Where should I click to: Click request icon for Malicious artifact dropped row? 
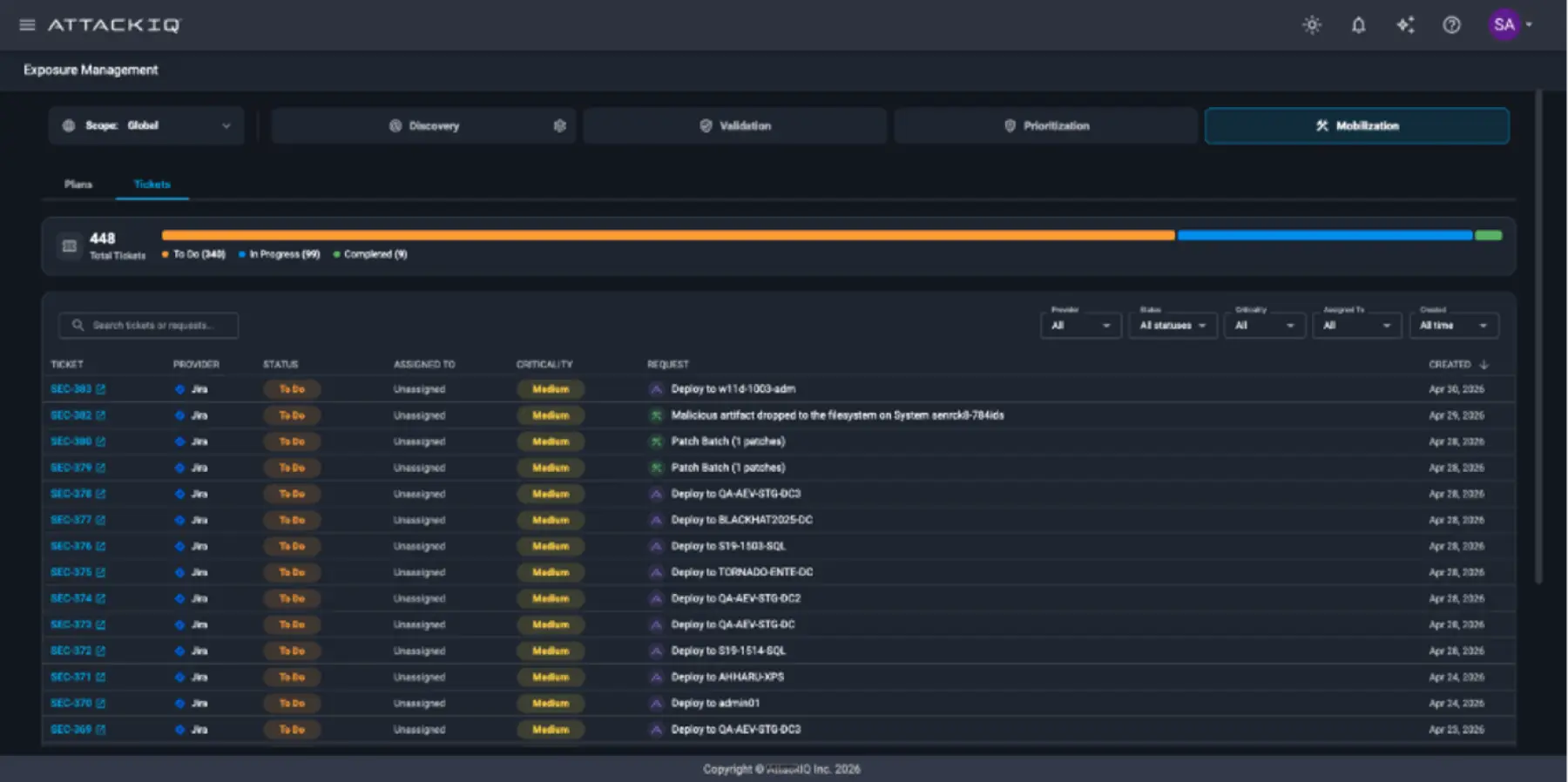click(x=657, y=415)
